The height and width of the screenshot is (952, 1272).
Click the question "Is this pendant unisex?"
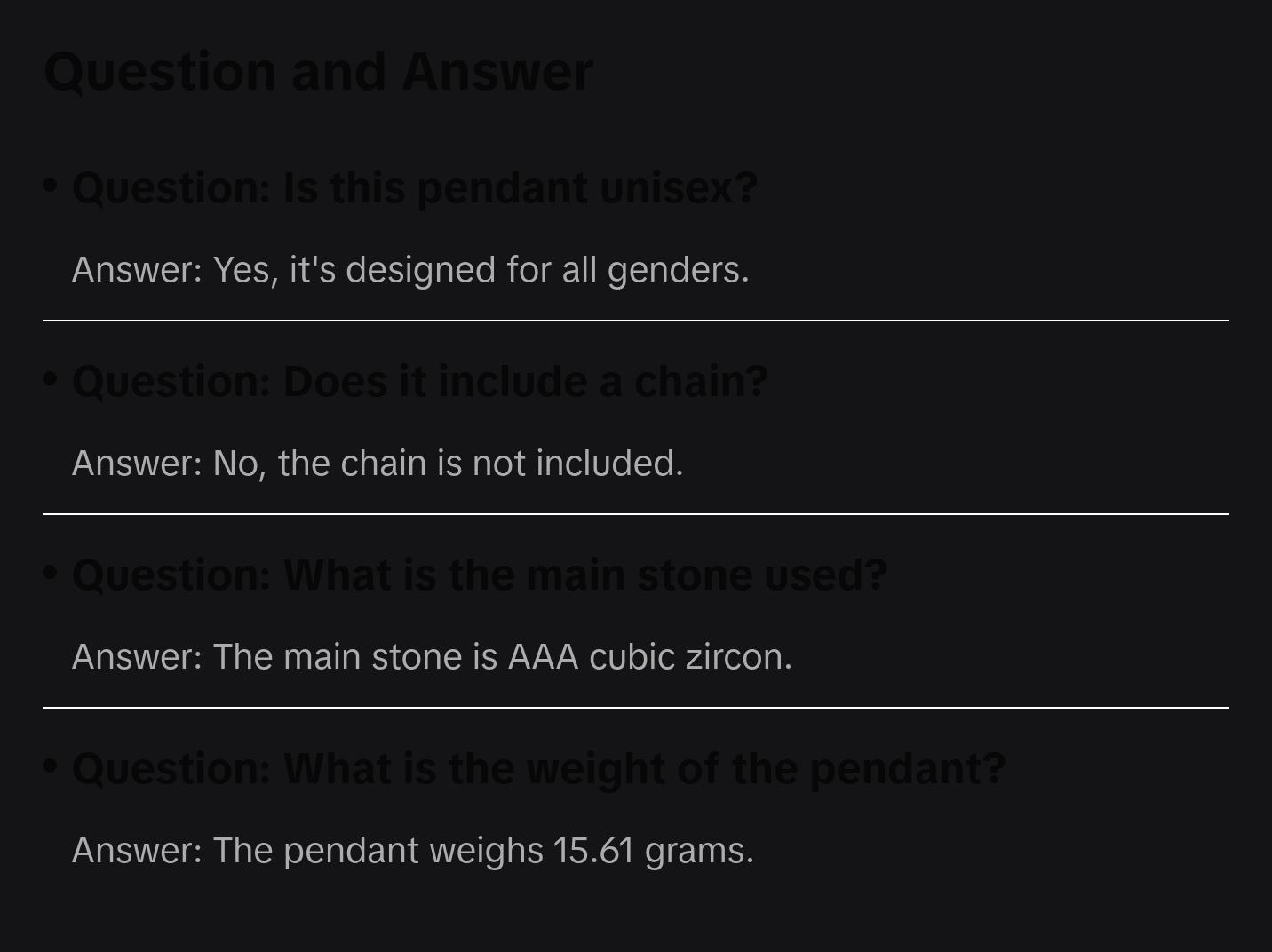[415, 188]
